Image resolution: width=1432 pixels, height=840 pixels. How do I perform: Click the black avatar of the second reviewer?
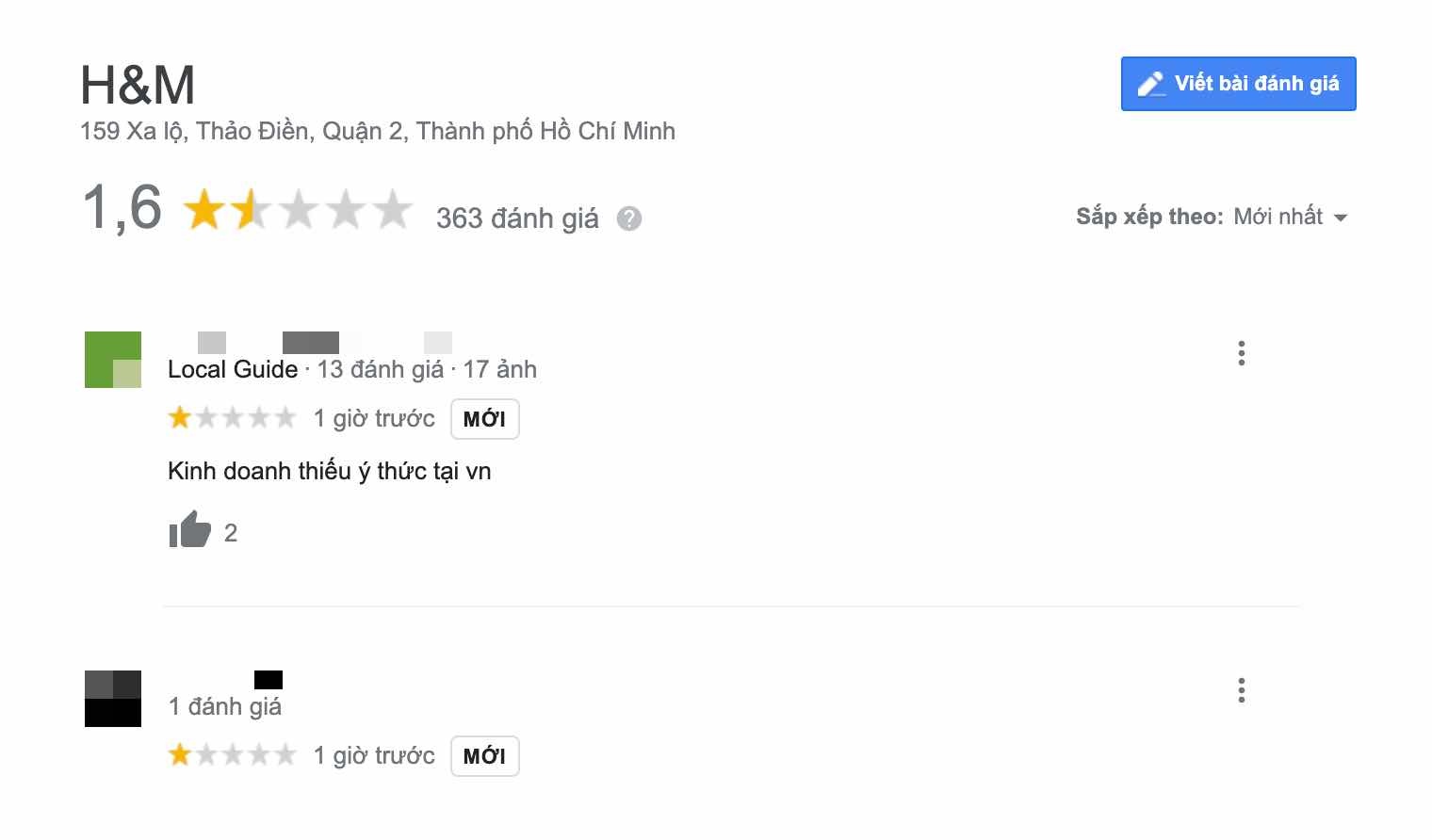pyautogui.click(x=113, y=699)
